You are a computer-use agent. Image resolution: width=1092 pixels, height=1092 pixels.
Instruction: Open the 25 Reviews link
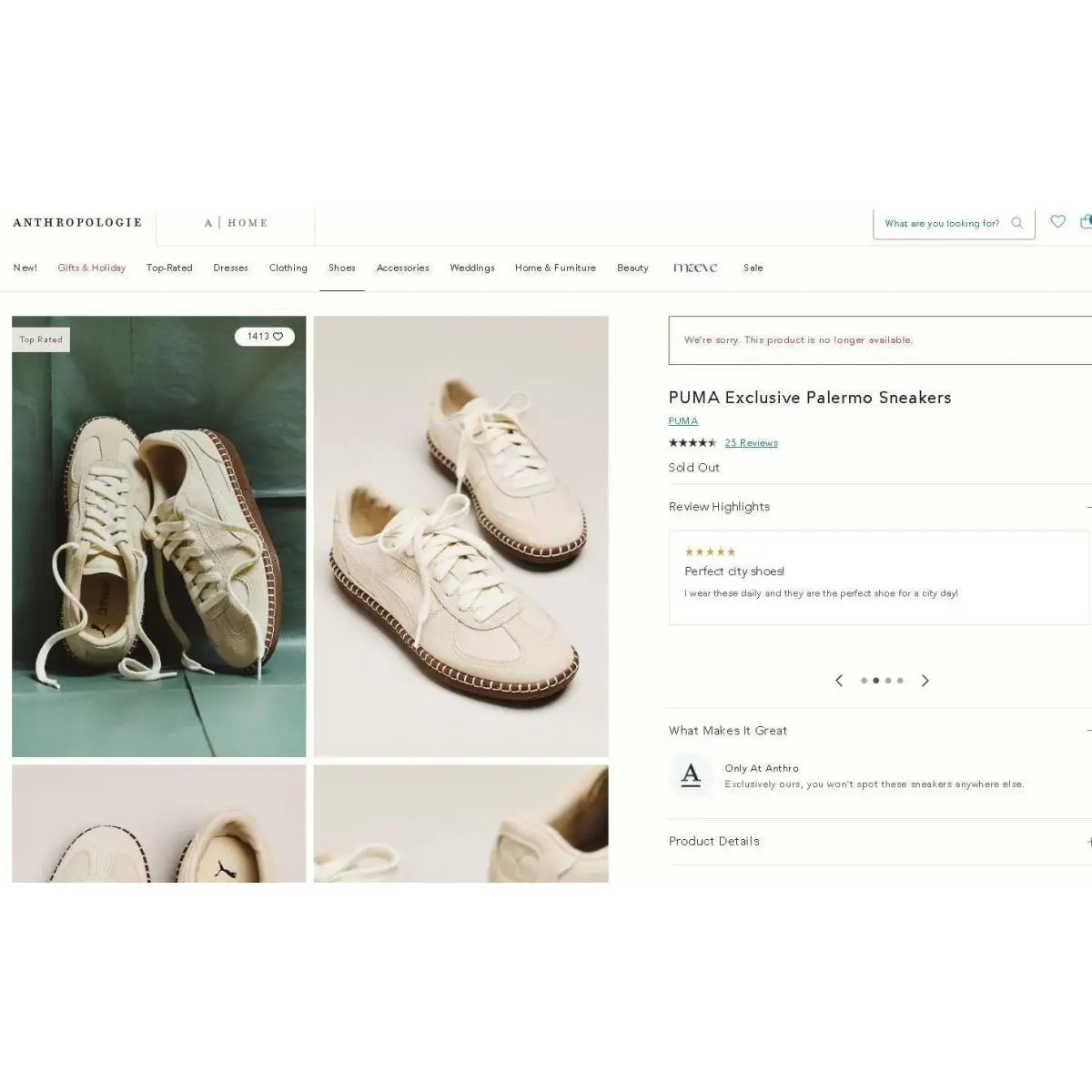(x=752, y=443)
